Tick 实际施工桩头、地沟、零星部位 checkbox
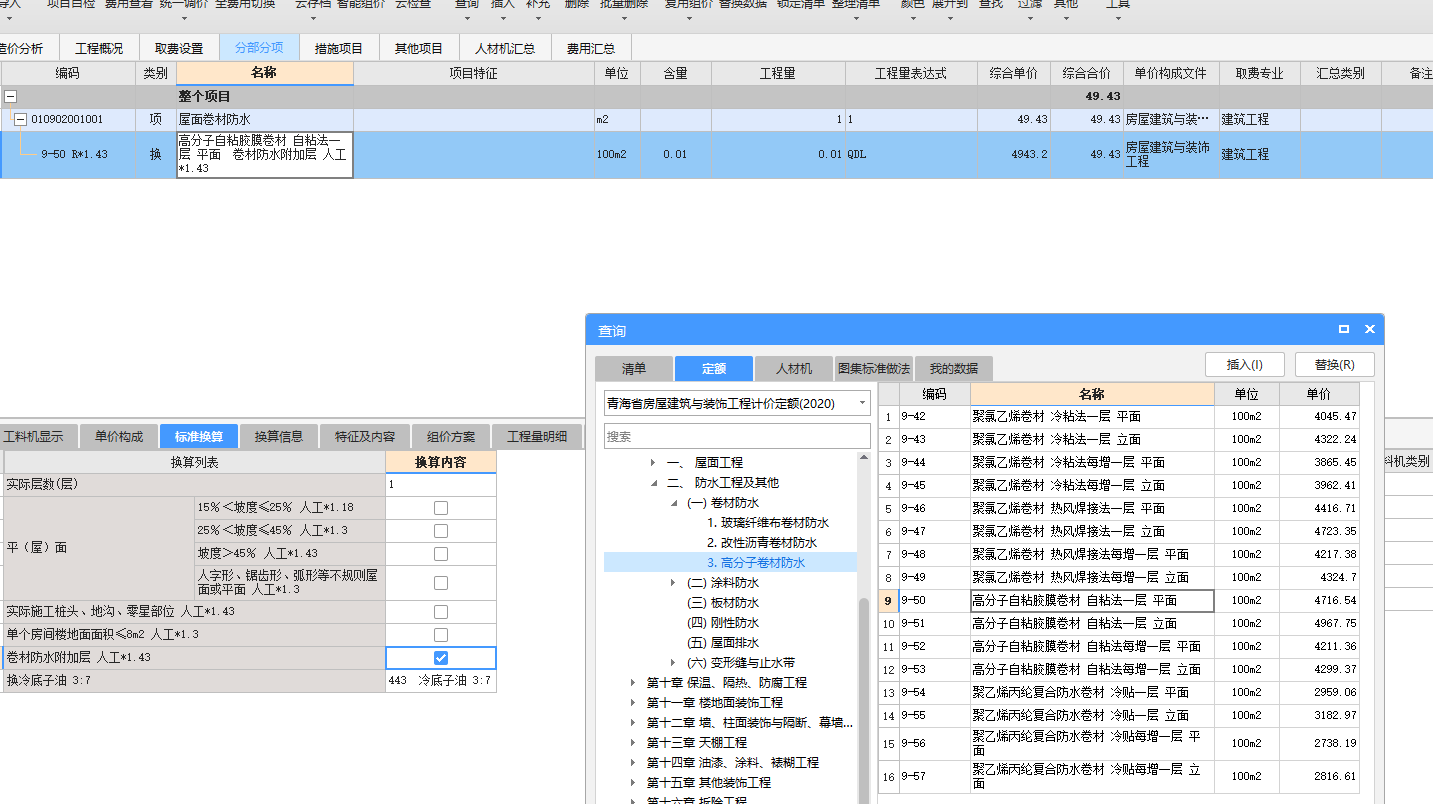Viewport: 1433px width, 804px height. coord(441,612)
